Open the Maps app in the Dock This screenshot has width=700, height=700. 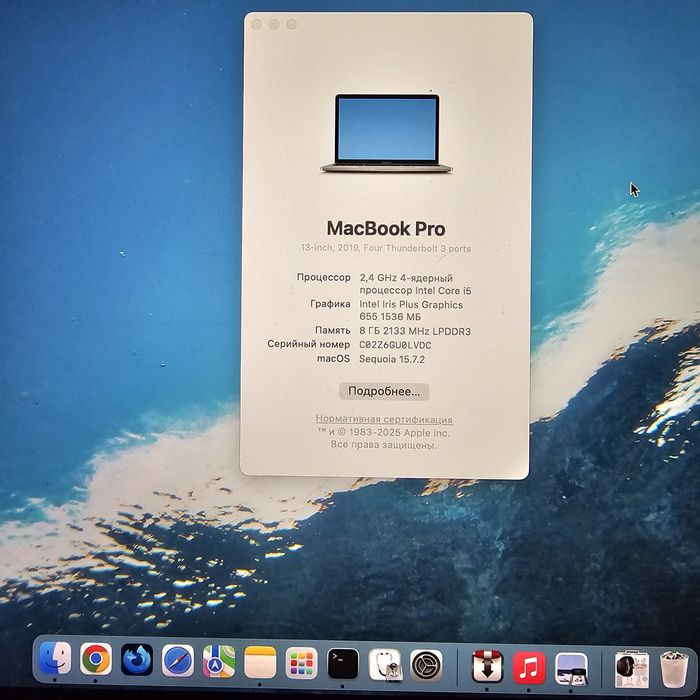(219, 661)
